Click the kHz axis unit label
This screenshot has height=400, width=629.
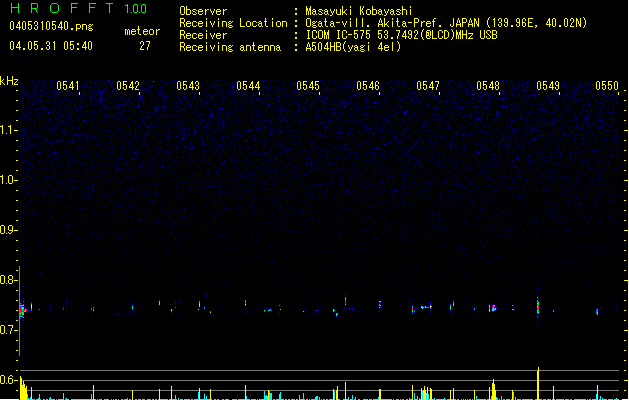[x=9, y=81]
